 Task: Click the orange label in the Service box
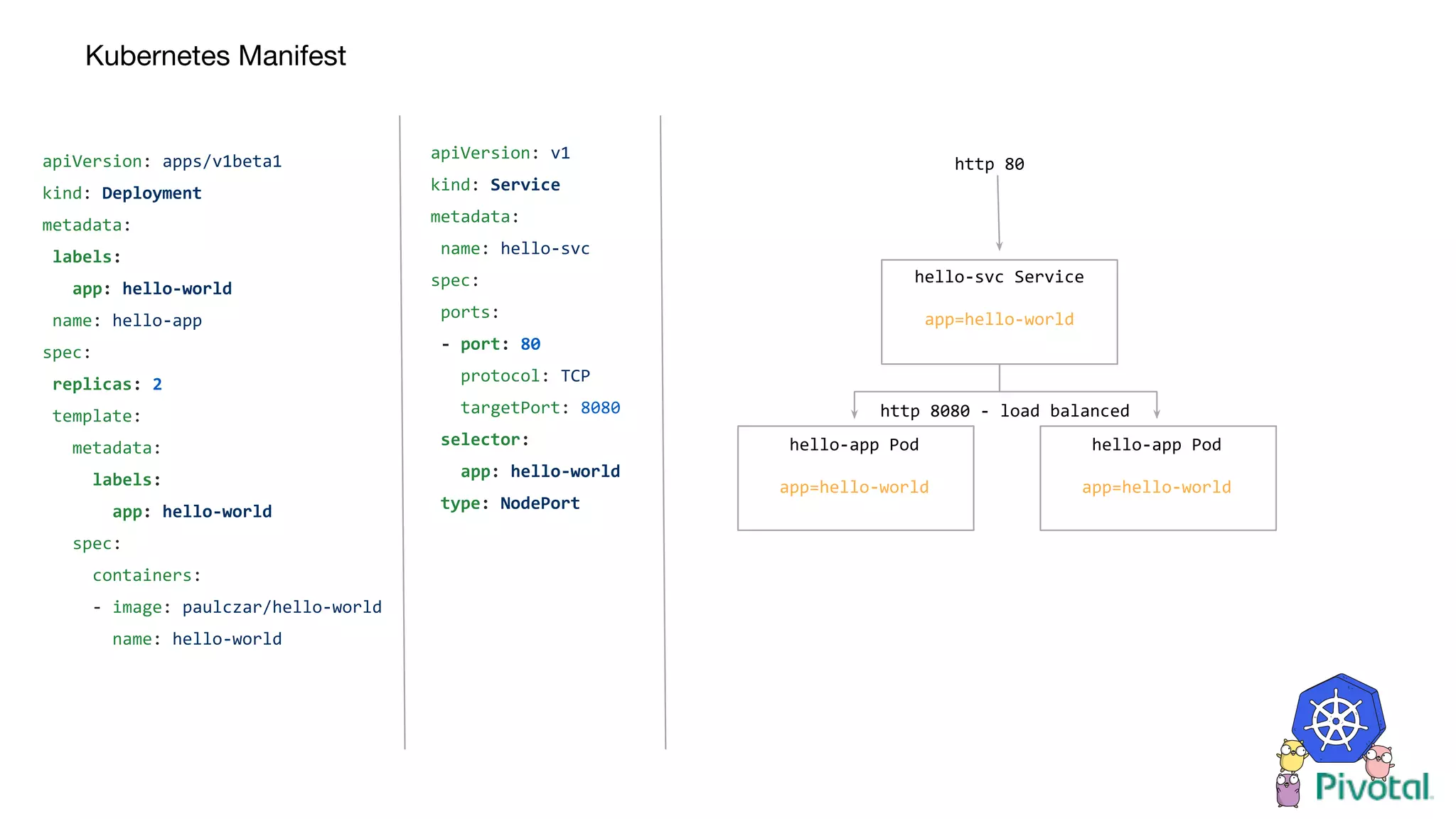click(999, 320)
